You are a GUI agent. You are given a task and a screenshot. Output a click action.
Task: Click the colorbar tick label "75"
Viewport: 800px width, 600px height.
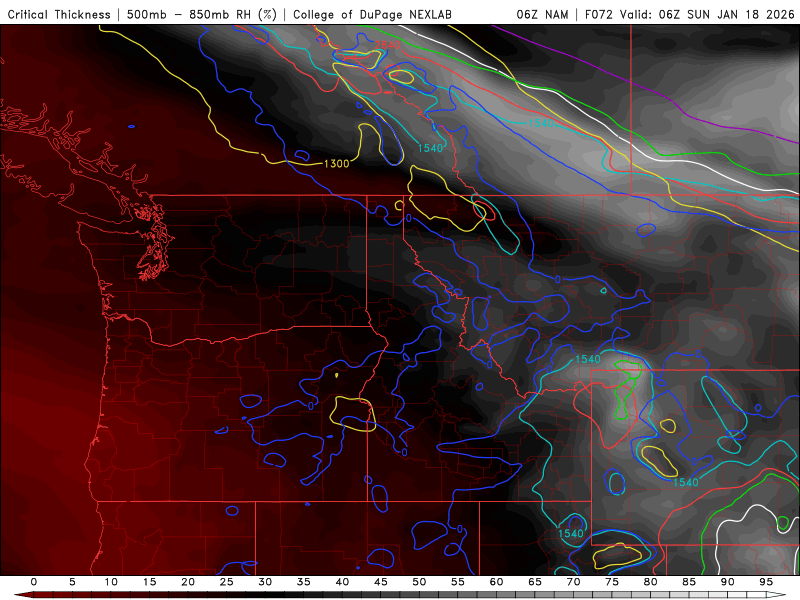[612, 582]
